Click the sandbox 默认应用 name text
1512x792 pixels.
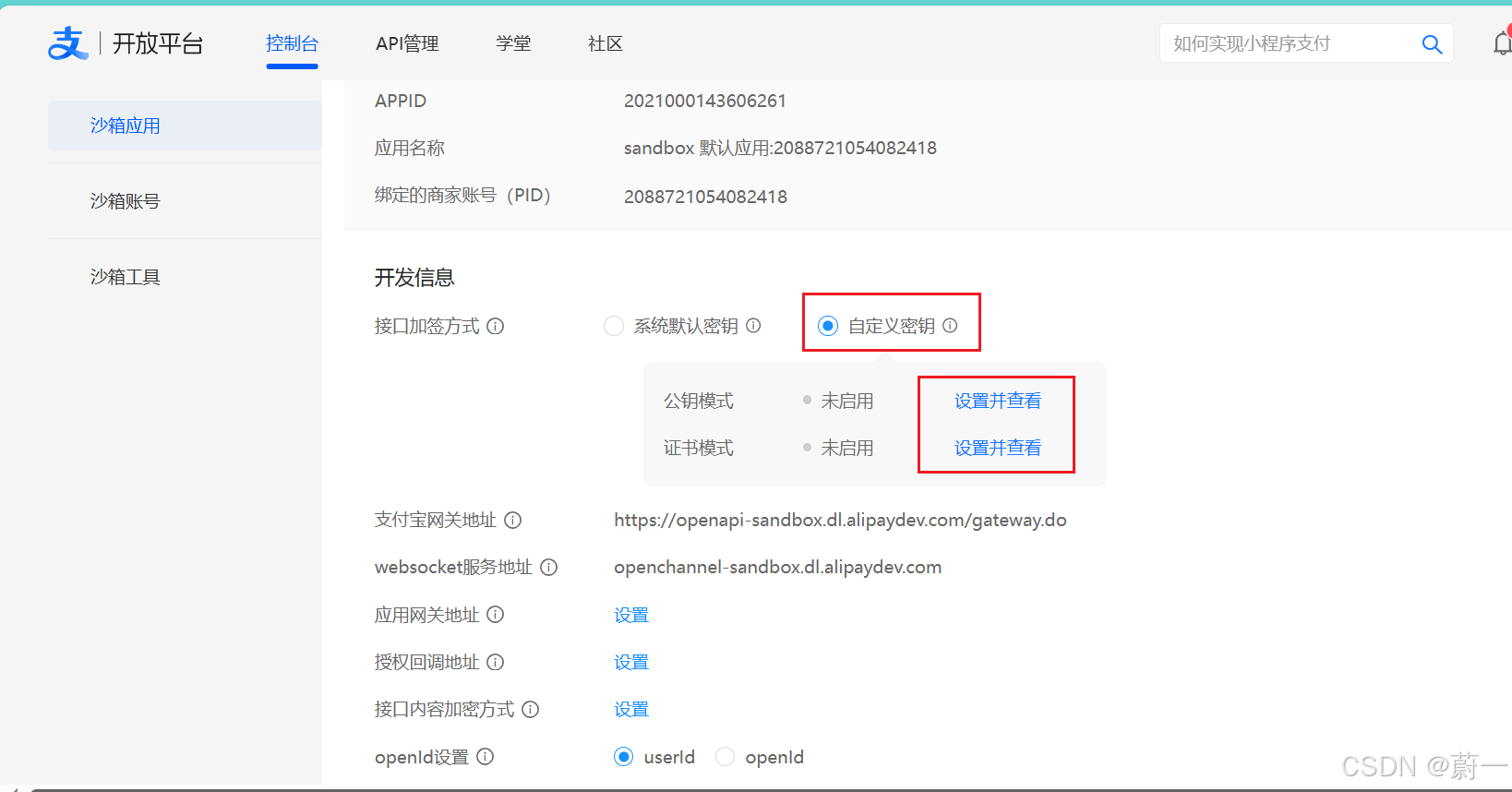pos(780,149)
